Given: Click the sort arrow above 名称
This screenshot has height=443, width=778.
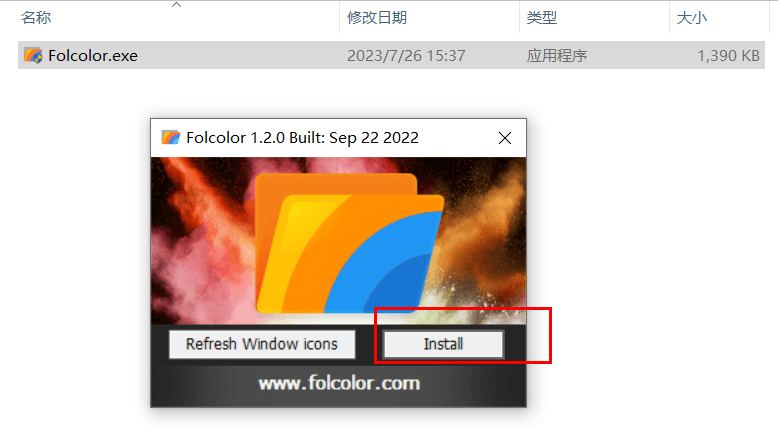Looking at the screenshot, I should pos(176,5).
